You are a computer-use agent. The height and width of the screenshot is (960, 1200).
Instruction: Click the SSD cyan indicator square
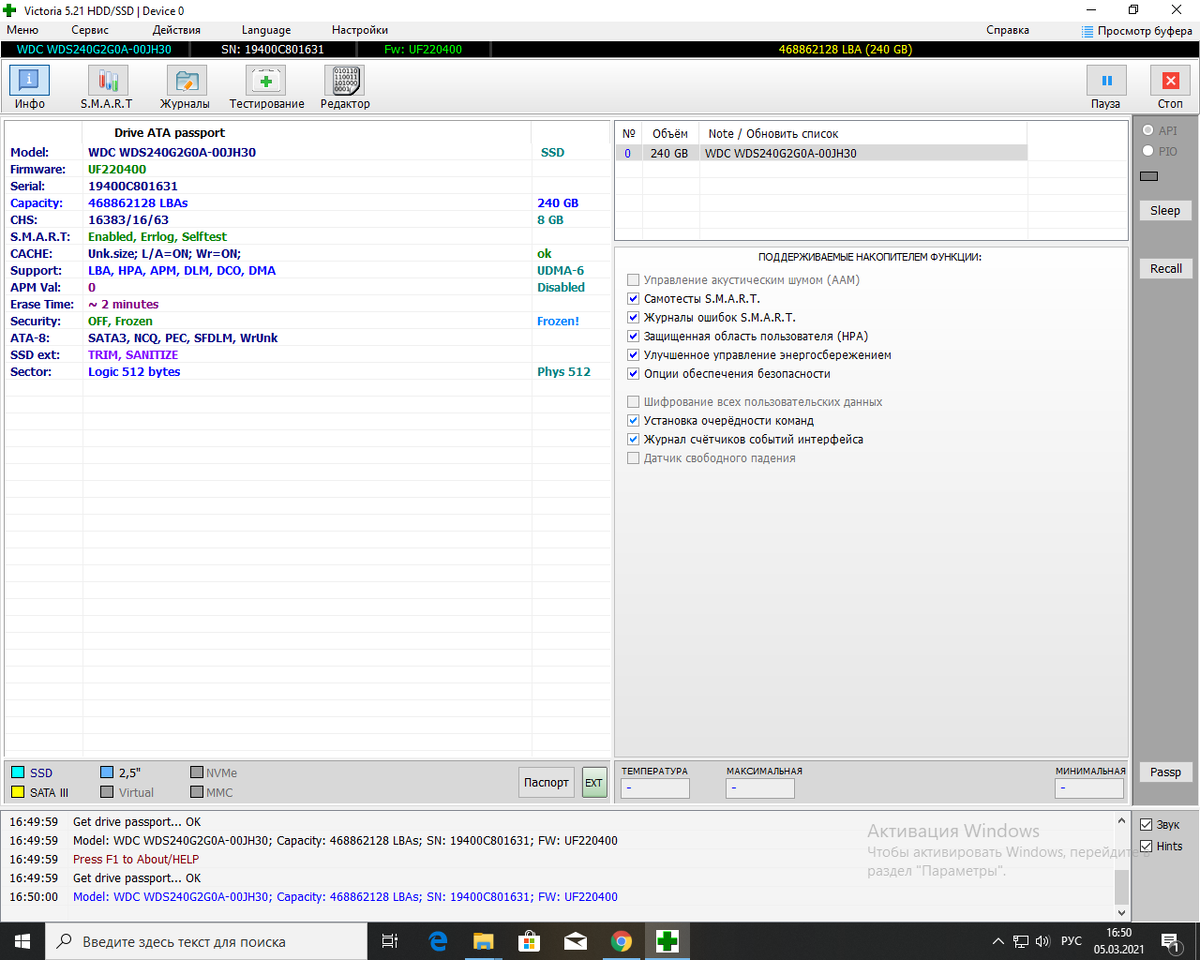17,773
